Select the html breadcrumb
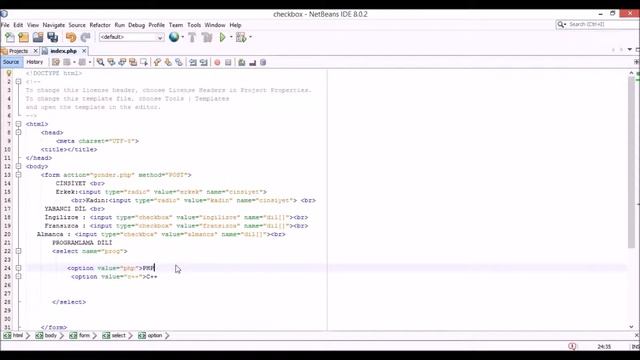 [14, 336]
